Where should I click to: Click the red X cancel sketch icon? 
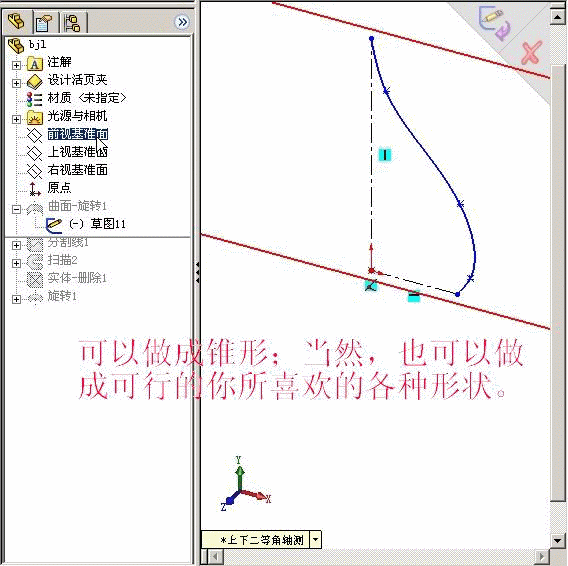tap(531, 53)
